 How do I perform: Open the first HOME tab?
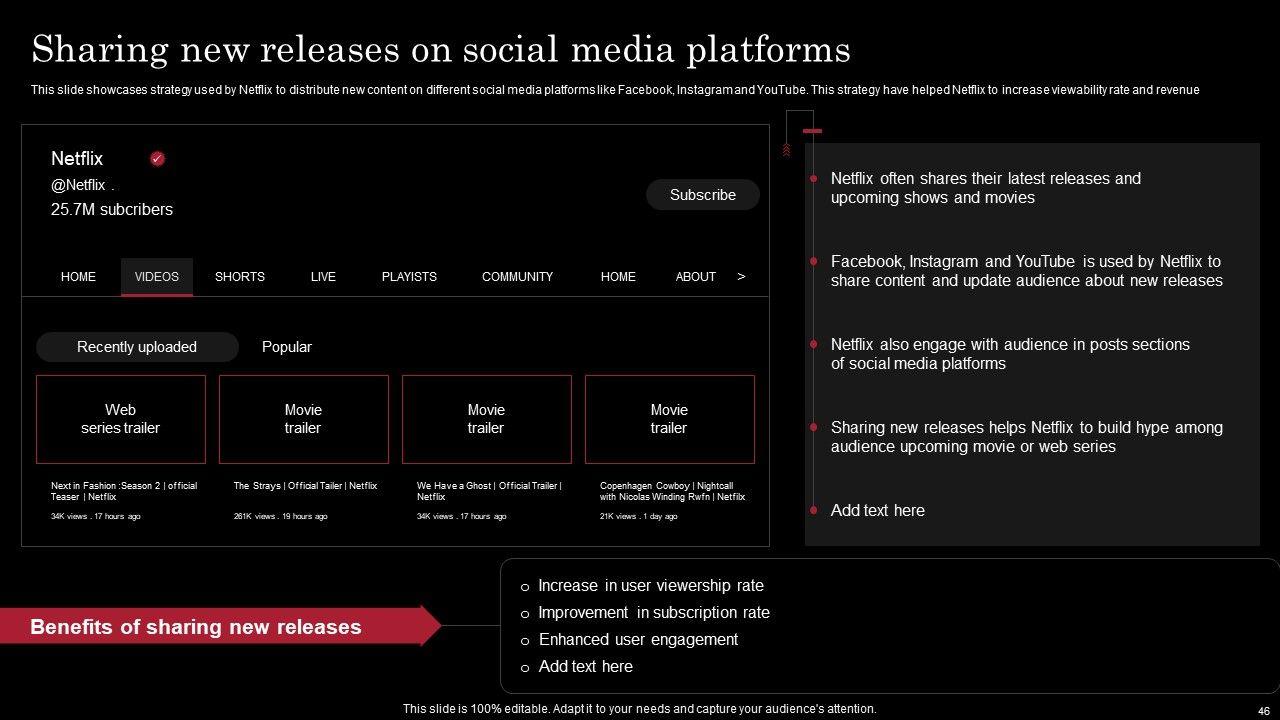[x=78, y=277]
